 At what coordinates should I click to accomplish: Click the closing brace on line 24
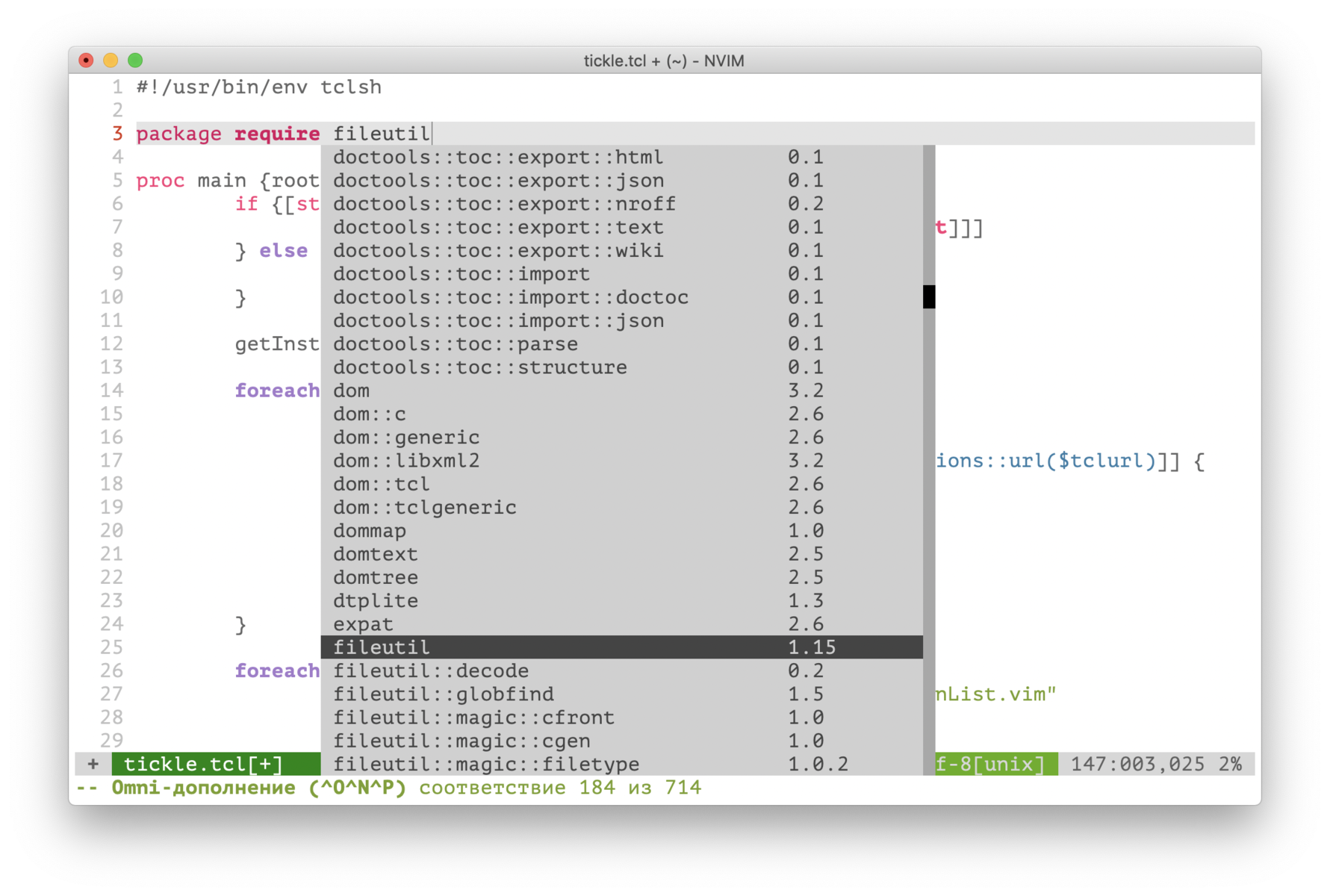point(240,625)
